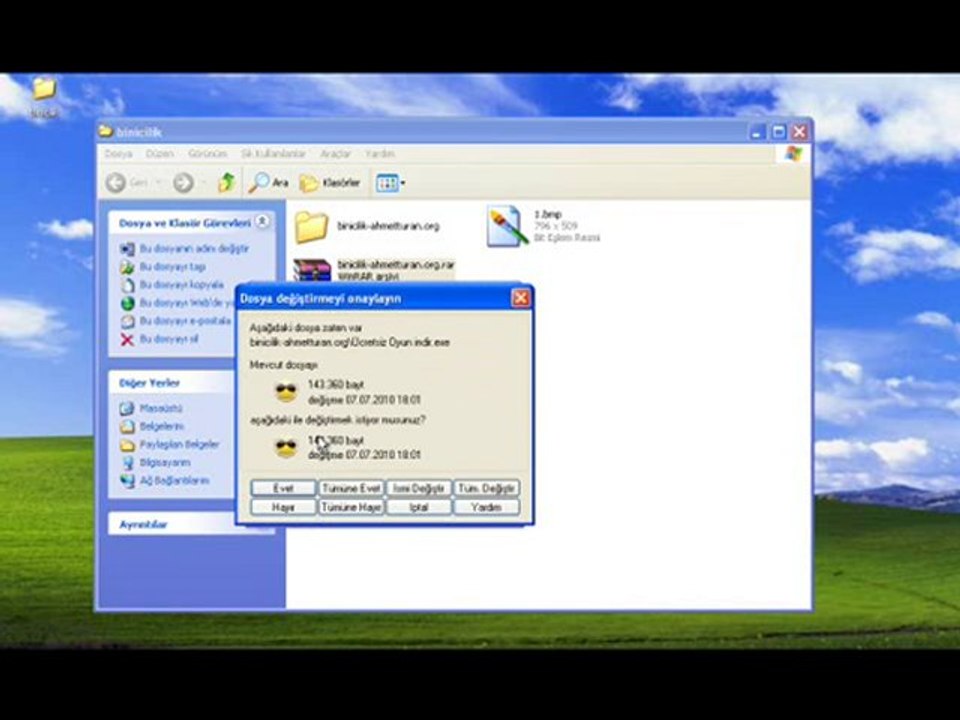This screenshot has height=720, width=960.
Task: Click the red X delete icon
Action: (x=127, y=340)
